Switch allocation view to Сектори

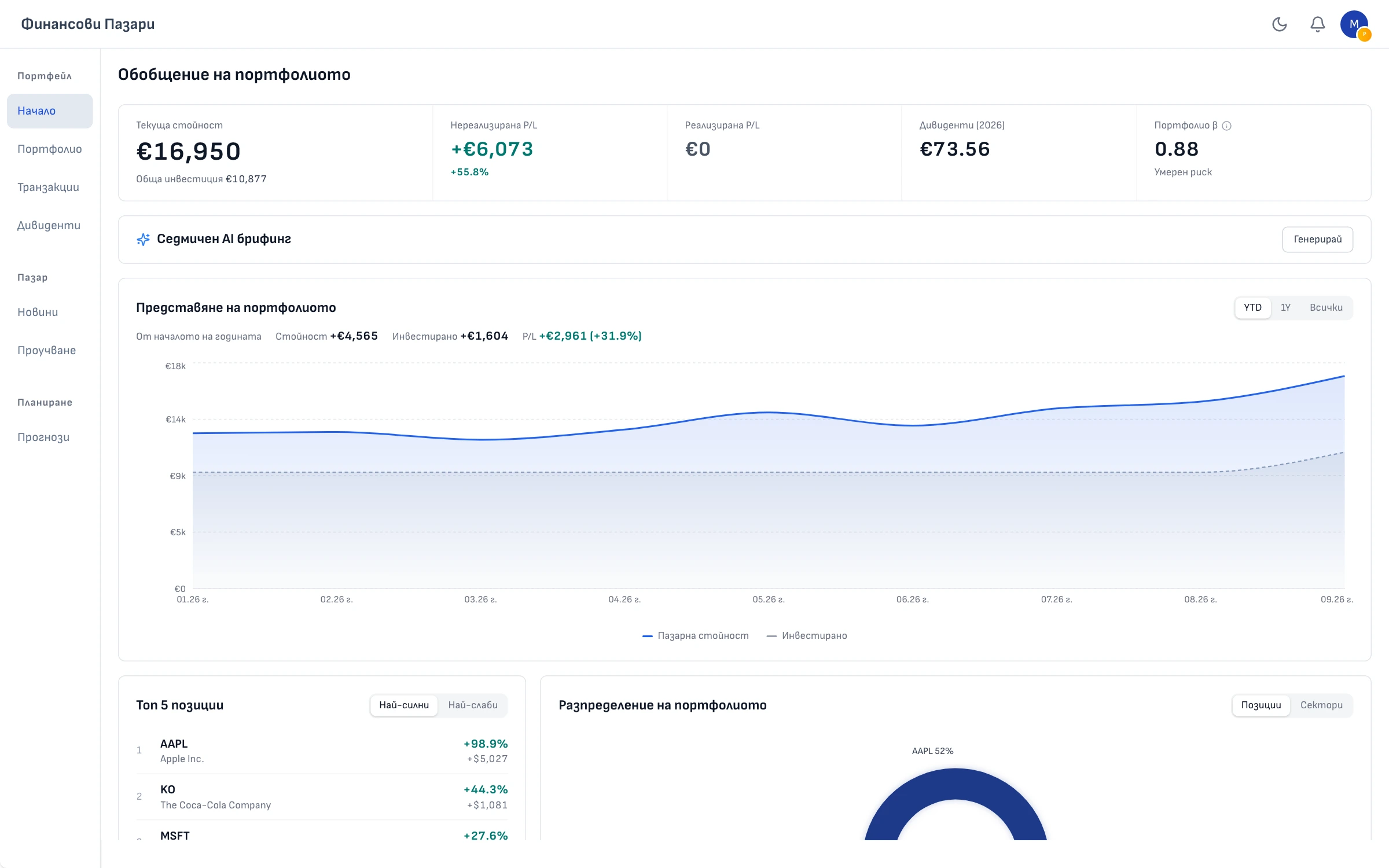[1321, 705]
